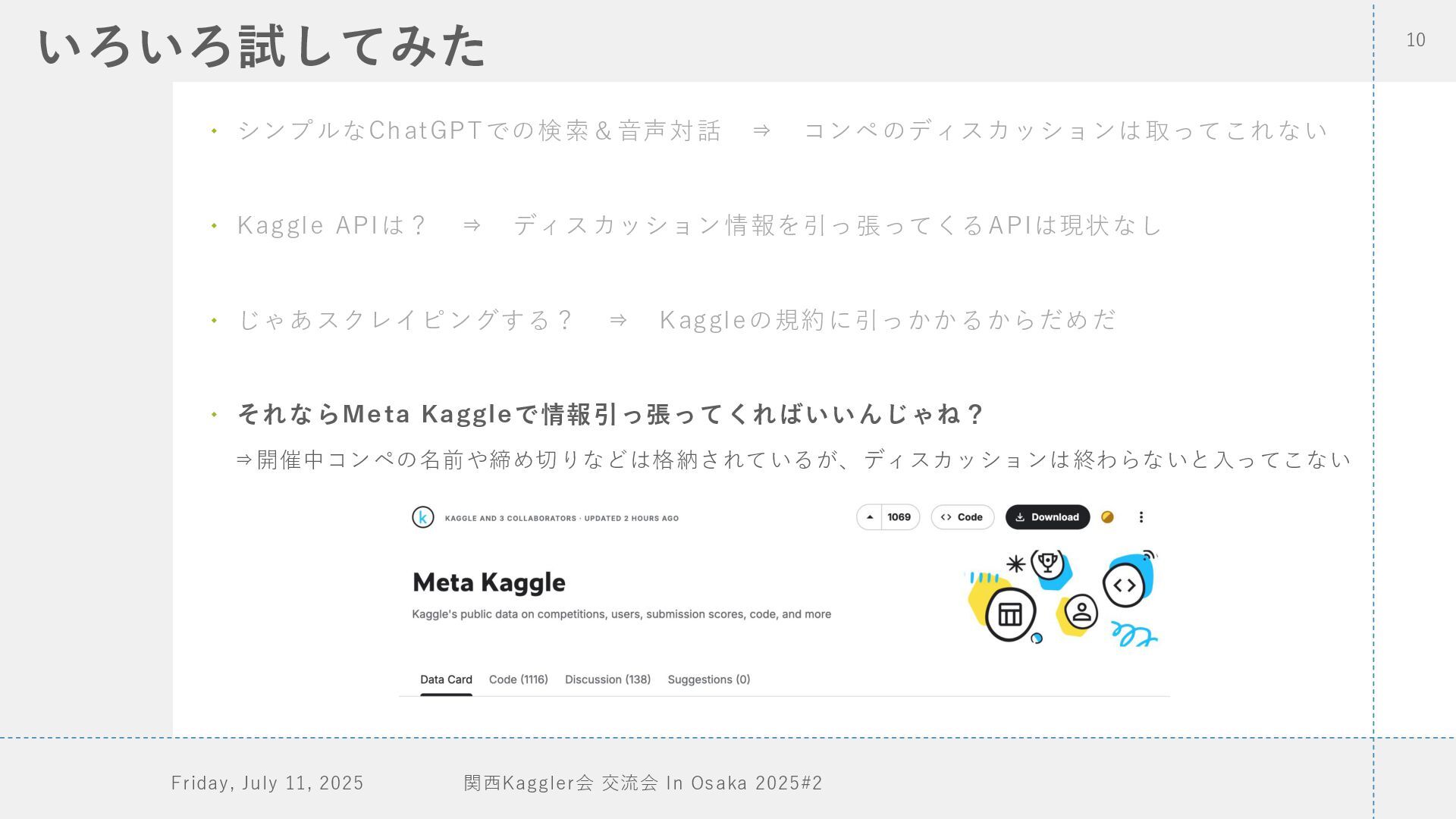Click bullet about ChatGPT検索＆音声対話
The width and height of the screenshot is (1456, 819).
click(x=782, y=130)
